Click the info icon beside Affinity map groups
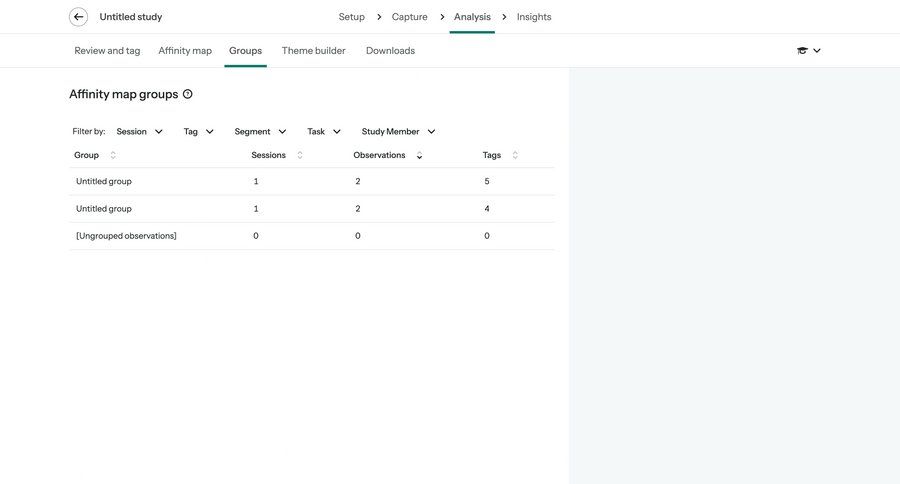 [x=188, y=94]
